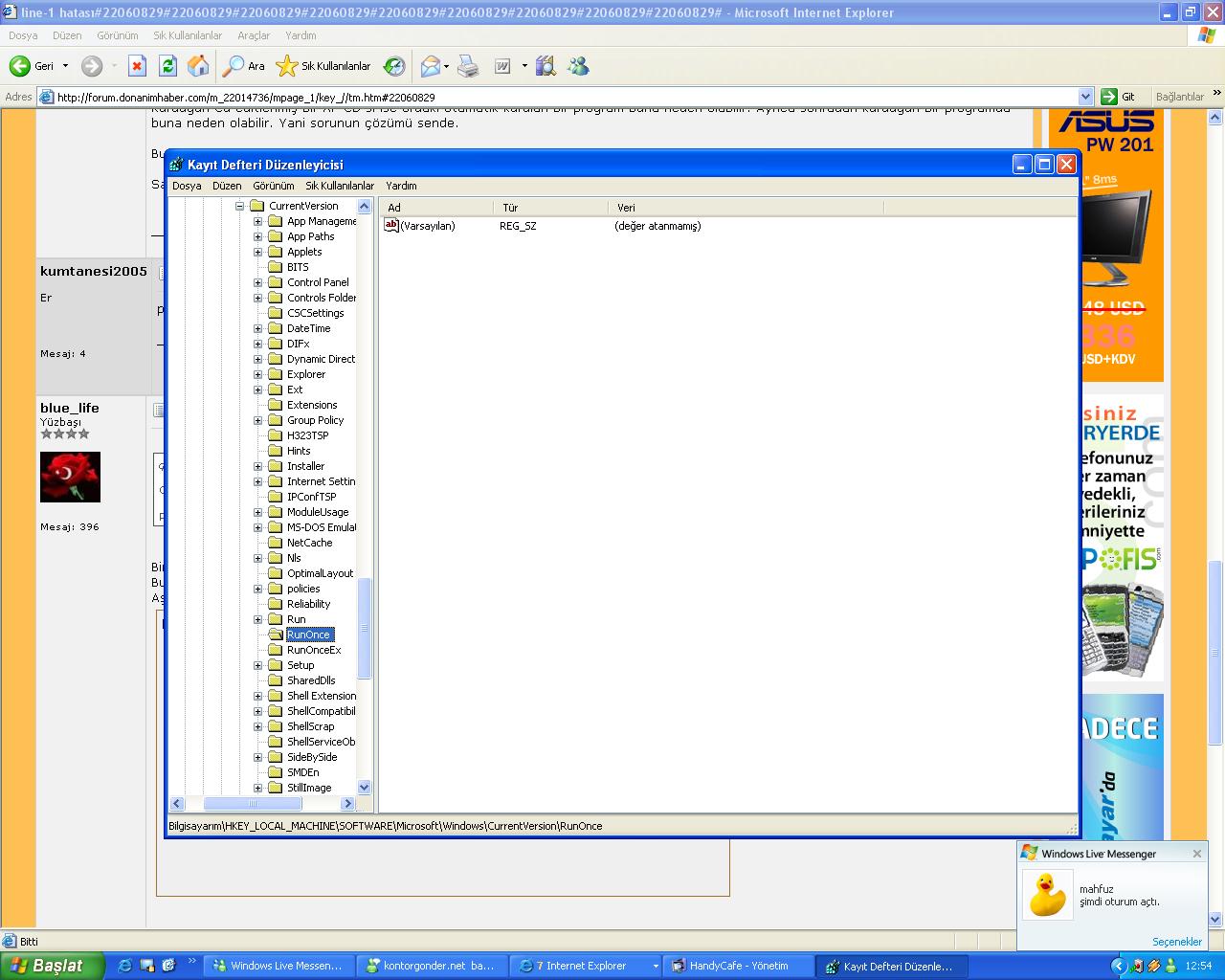Viewport: 1225px width, 980px height.
Task: Open the Başlat start button
Action: [52, 966]
